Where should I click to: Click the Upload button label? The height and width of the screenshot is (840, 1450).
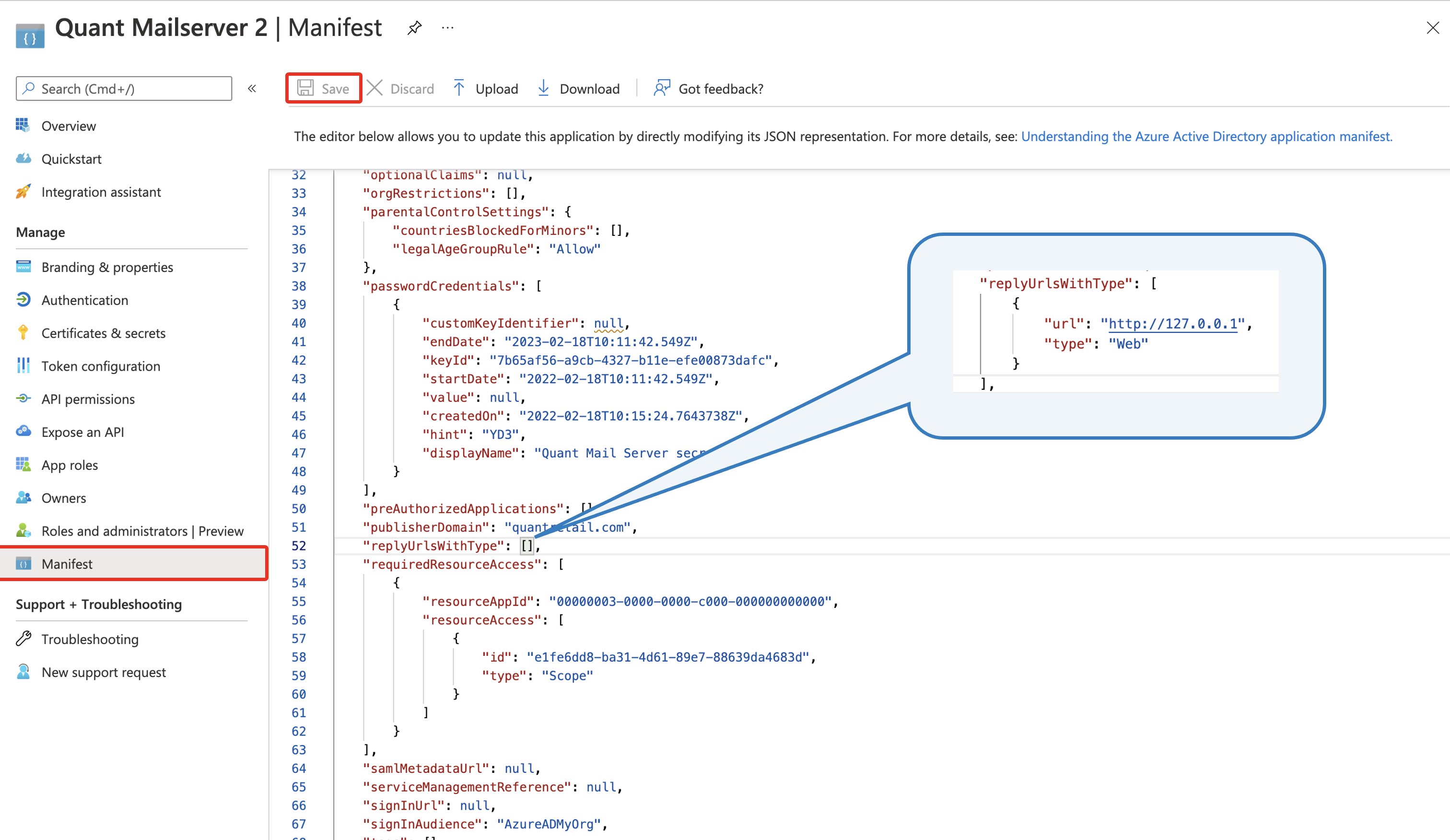click(x=497, y=89)
